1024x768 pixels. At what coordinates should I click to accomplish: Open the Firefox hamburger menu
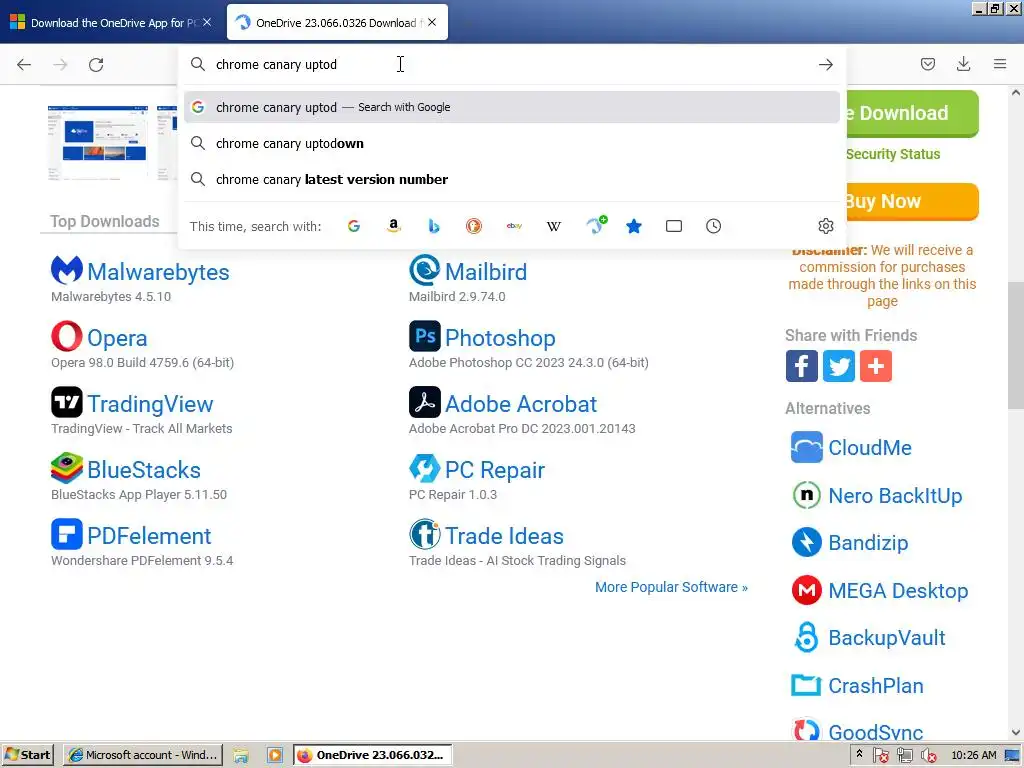tap(1000, 64)
